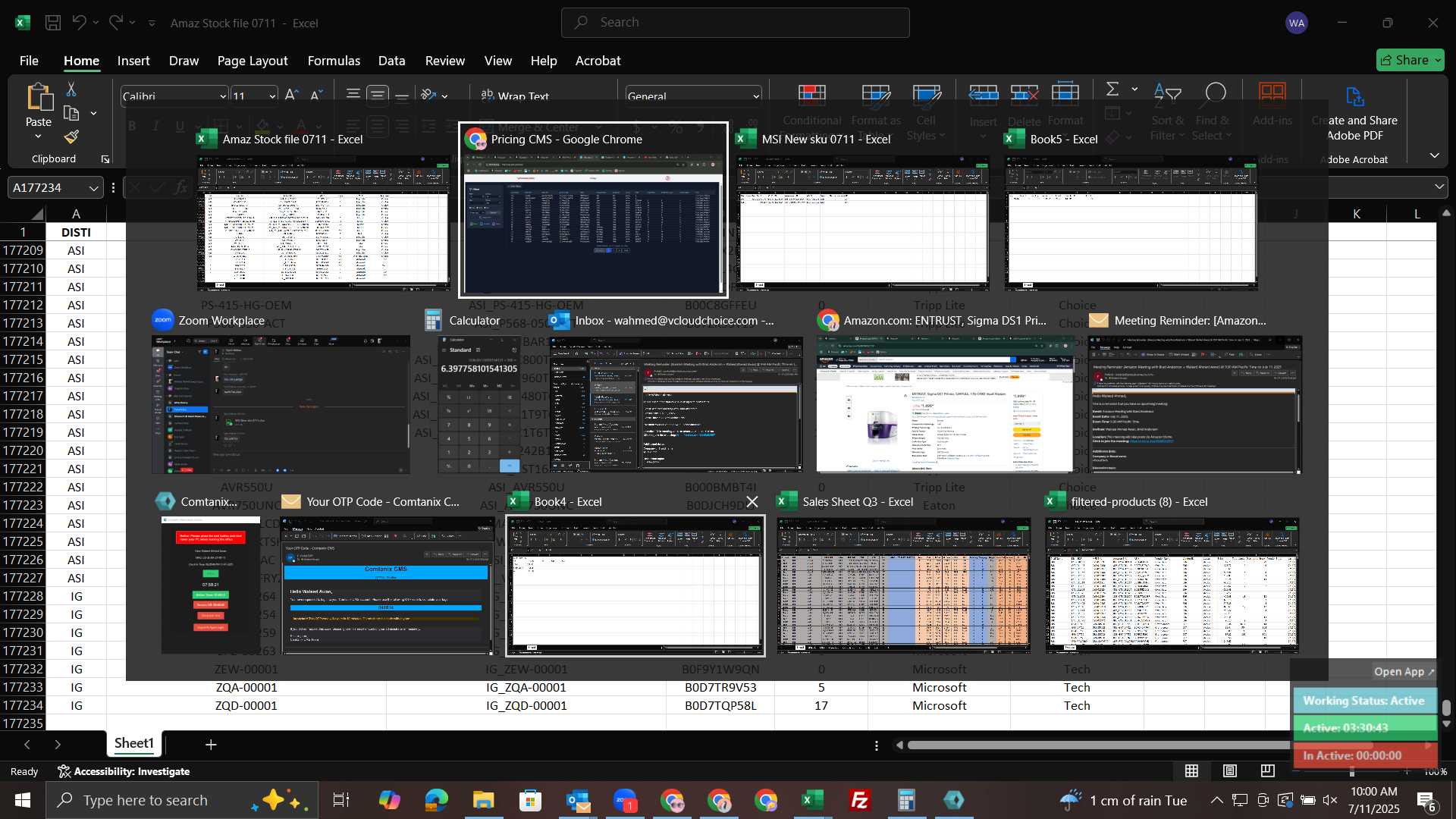
Task: Switch to the Data tab
Action: tap(391, 61)
